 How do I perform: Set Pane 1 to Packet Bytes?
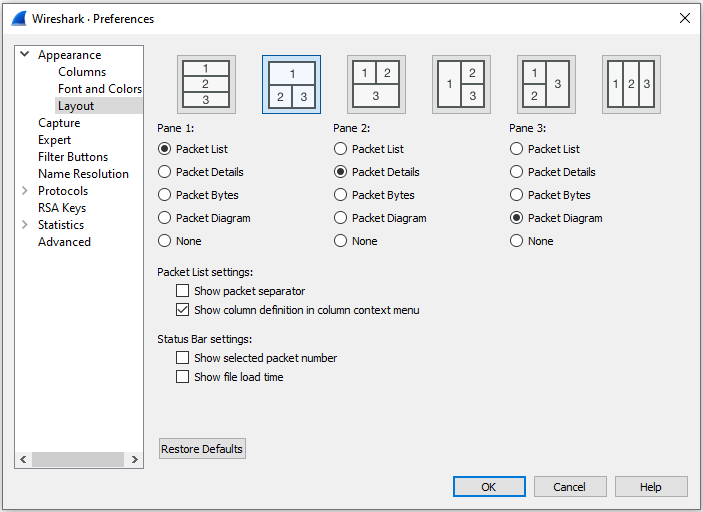(x=198, y=195)
